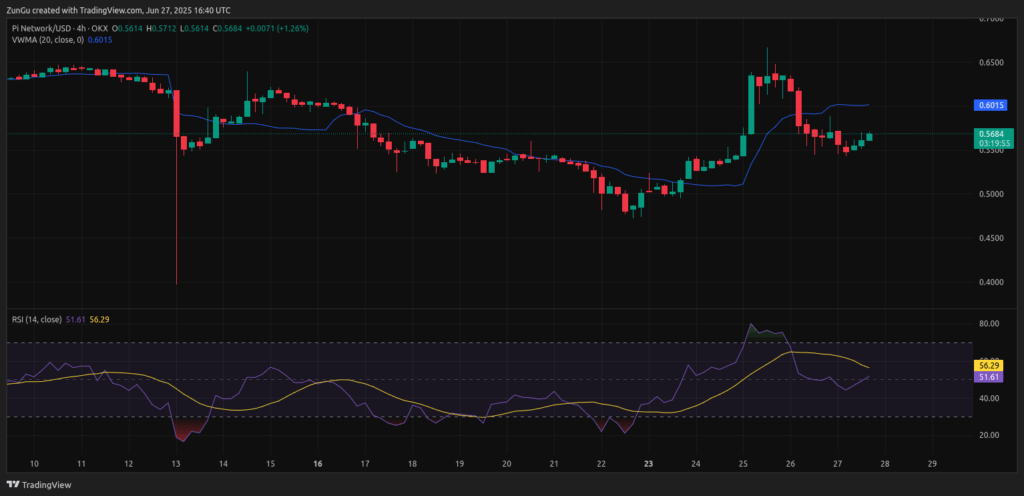Click the close value C0.5684
Image resolution: width=1024 pixels, height=496 pixels.
tap(226, 29)
